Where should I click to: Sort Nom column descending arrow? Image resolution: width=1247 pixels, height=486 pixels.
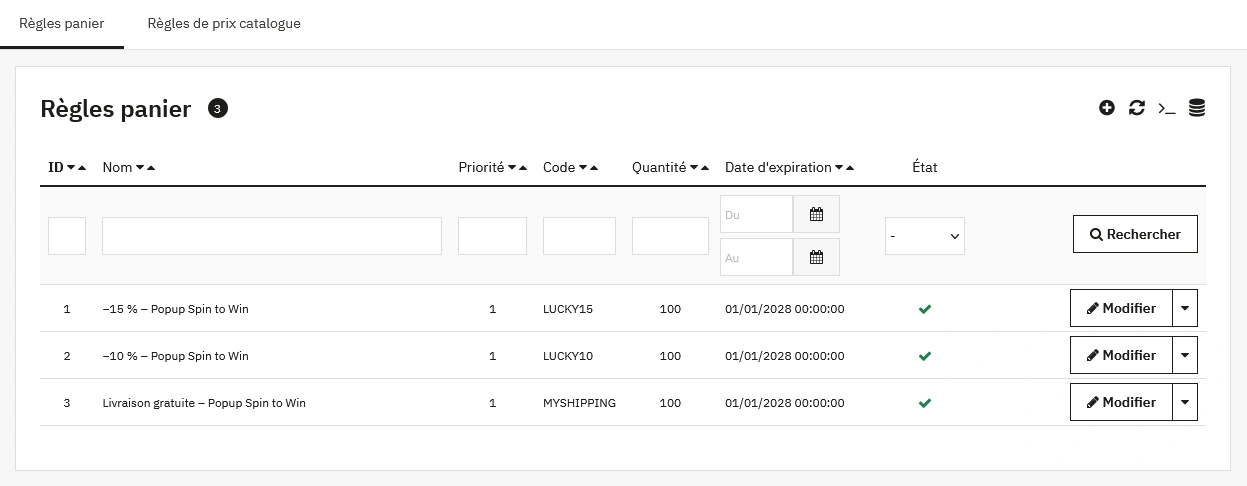139,168
